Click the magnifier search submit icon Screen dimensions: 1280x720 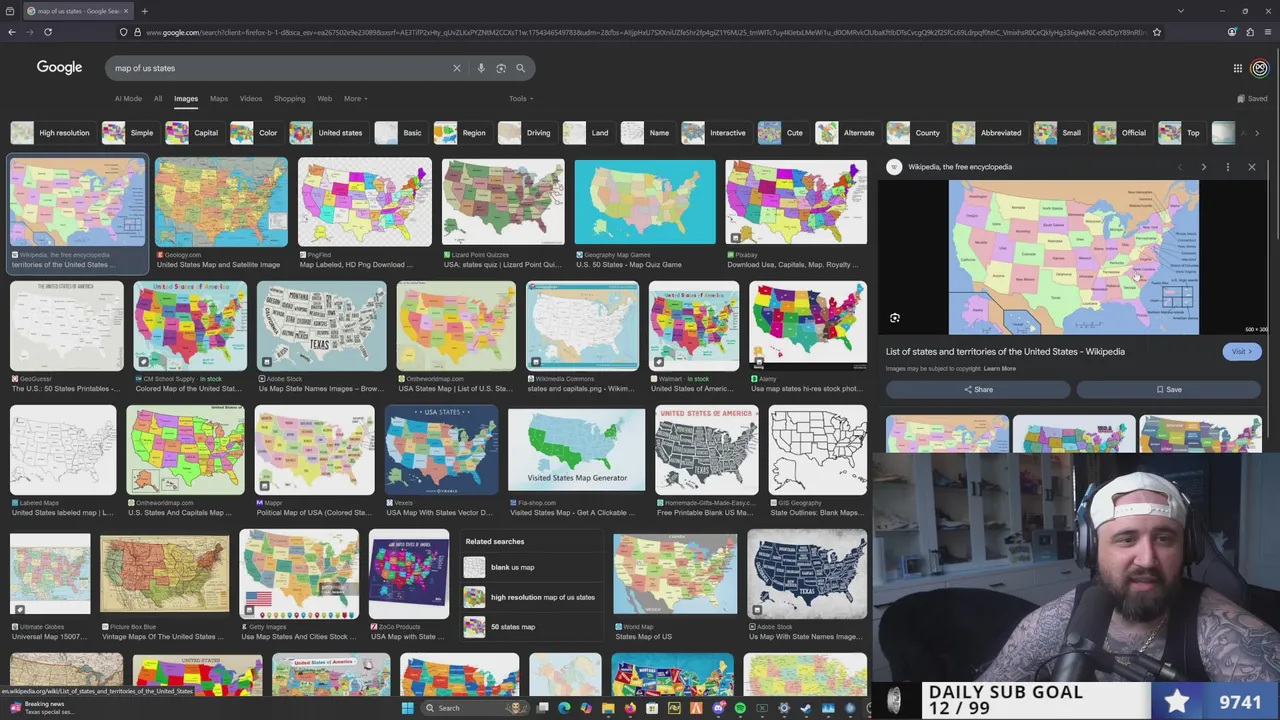[520, 68]
